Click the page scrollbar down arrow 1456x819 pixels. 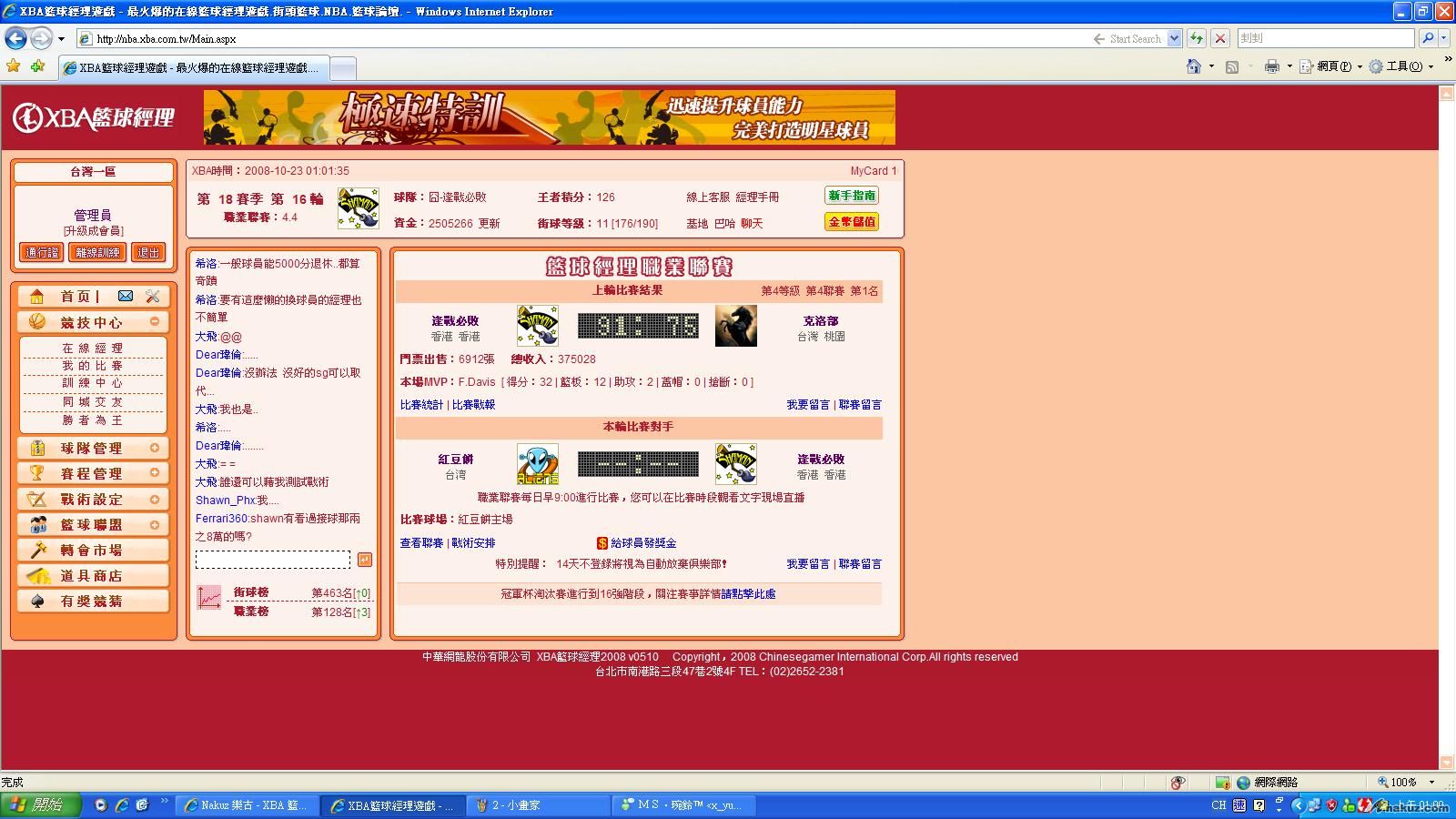[x=1447, y=763]
